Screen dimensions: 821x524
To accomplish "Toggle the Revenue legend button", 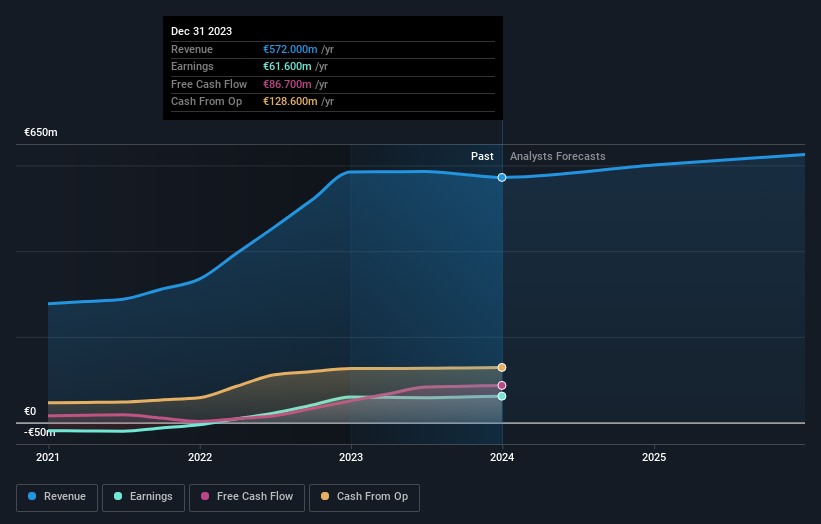I will coord(57,497).
